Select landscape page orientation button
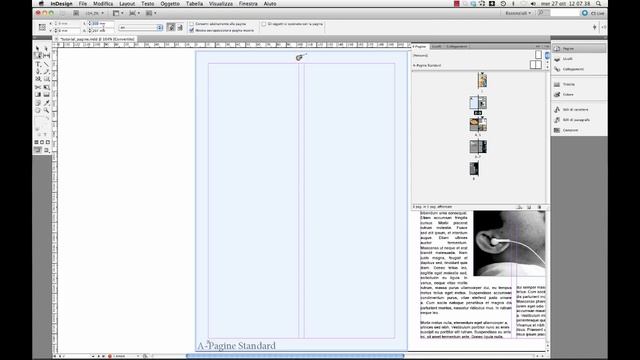This screenshot has width=640, height=360. click(x=180, y=27)
